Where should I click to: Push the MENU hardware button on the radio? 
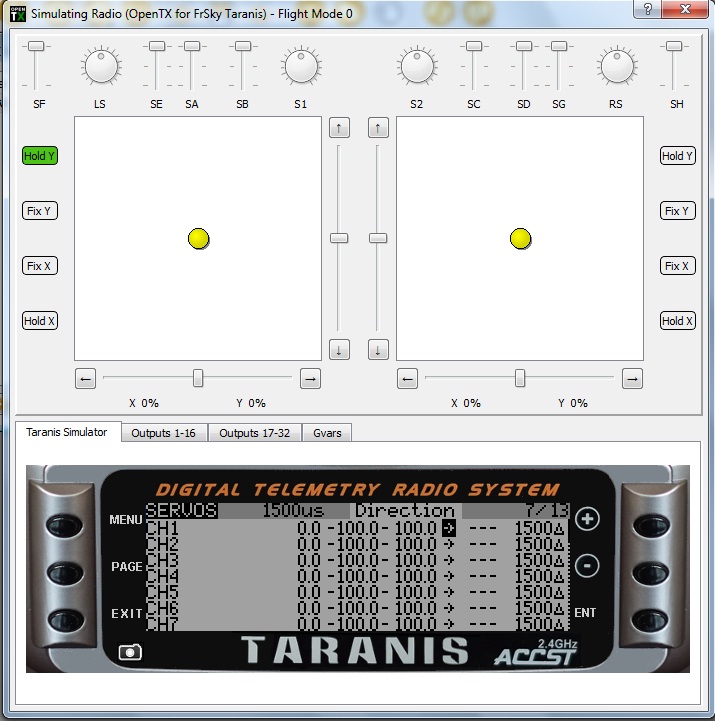click(x=65, y=525)
